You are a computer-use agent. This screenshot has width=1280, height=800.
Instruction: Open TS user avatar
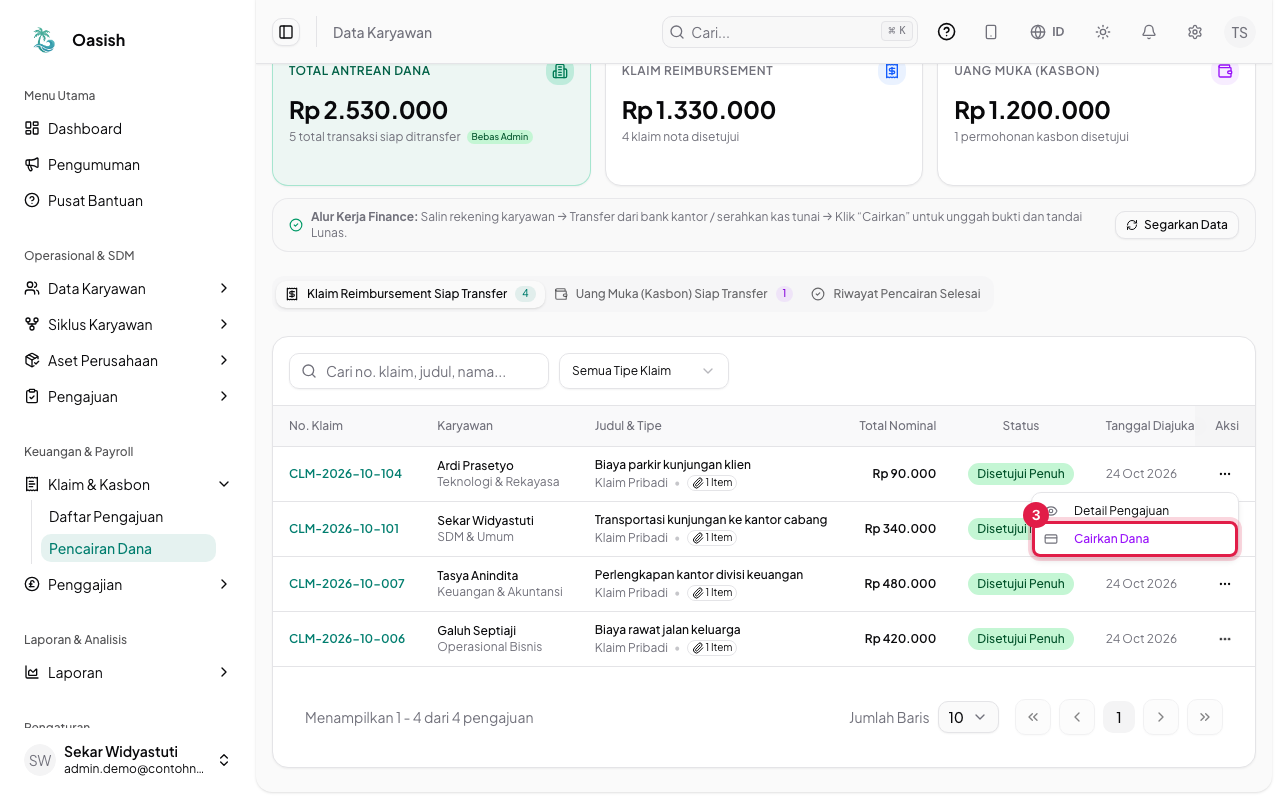click(1239, 32)
